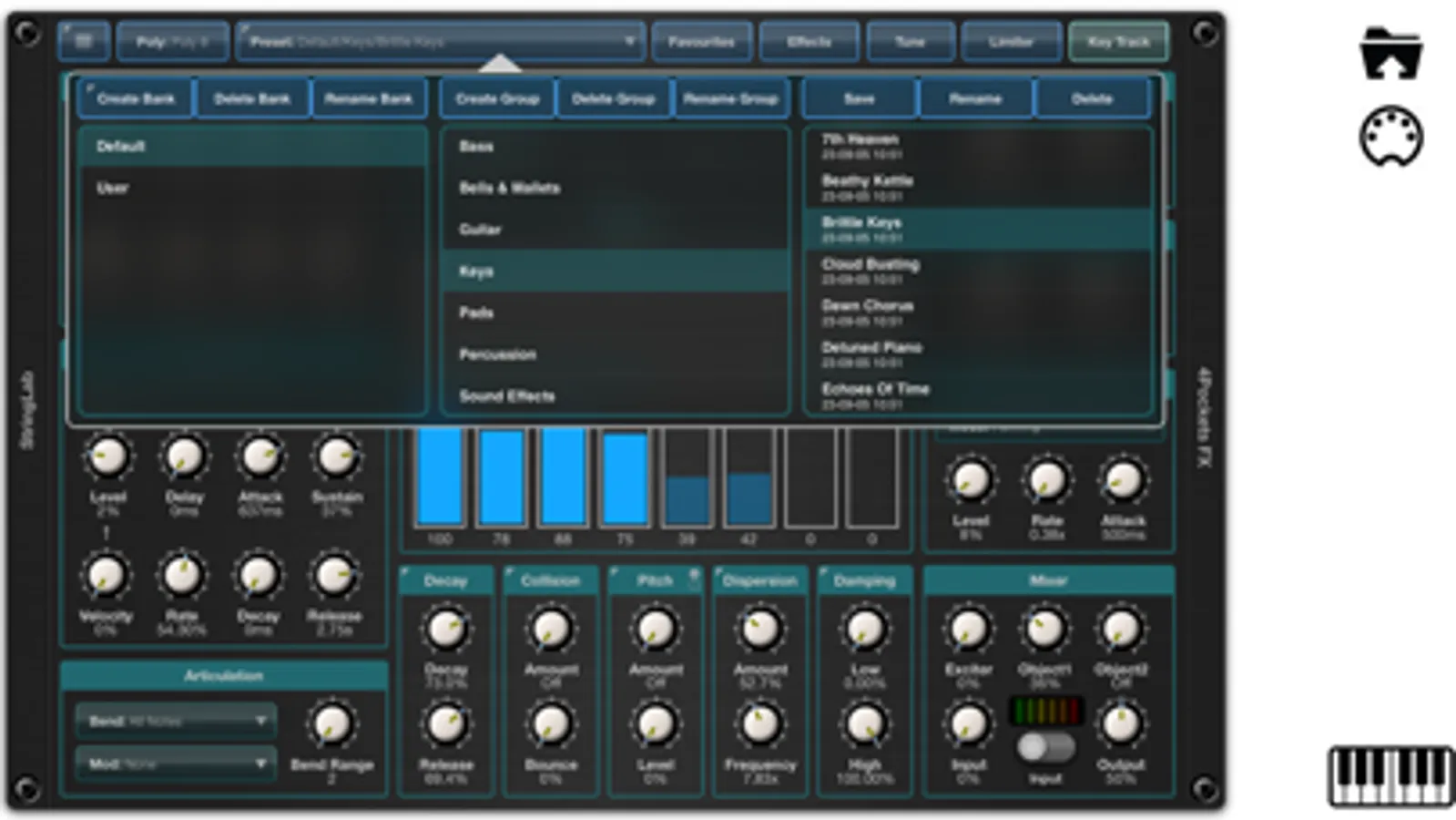Click the preset Delete button
The width and height of the screenshot is (1456, 820).
1092,98
